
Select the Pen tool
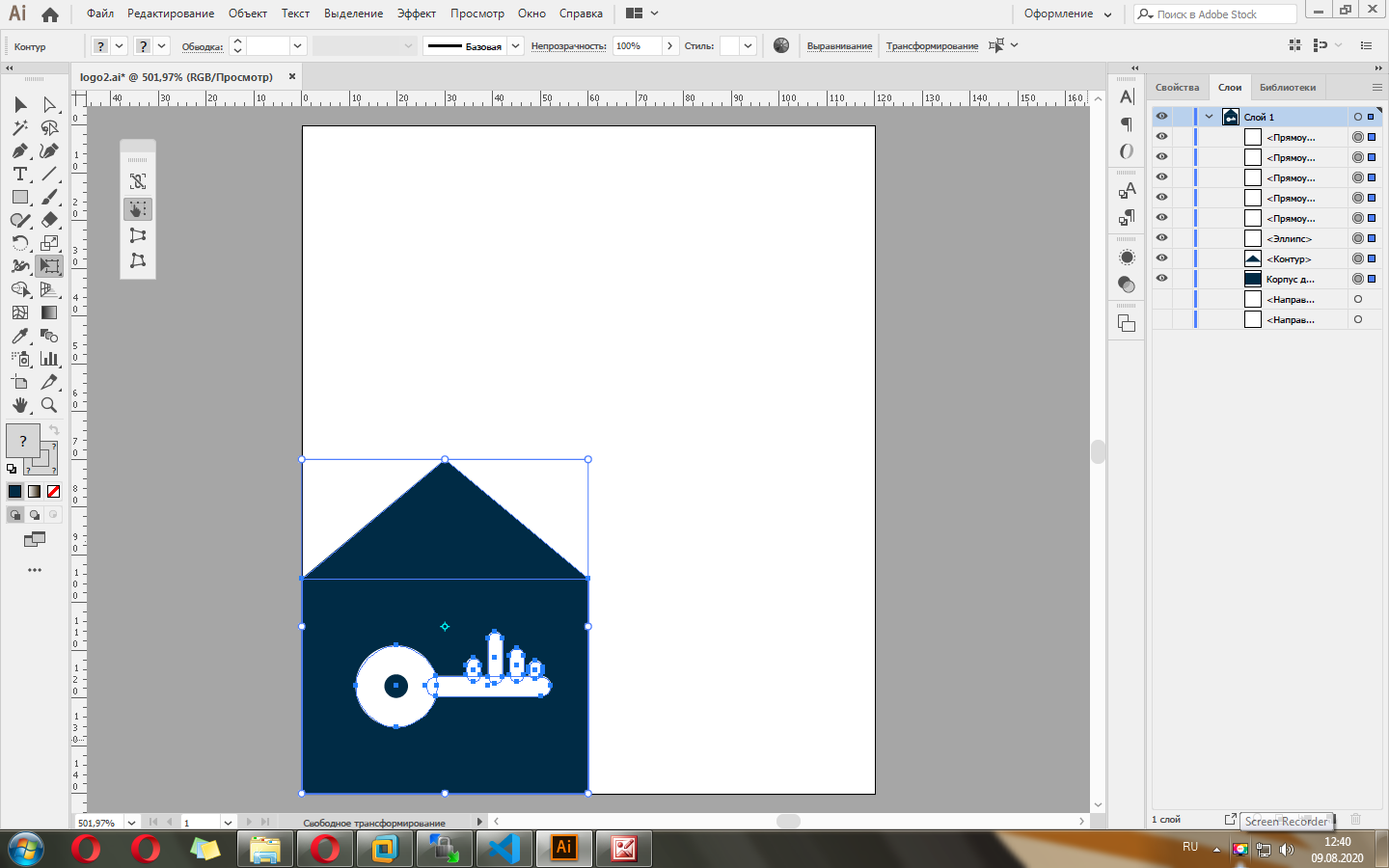pos(19,150)
